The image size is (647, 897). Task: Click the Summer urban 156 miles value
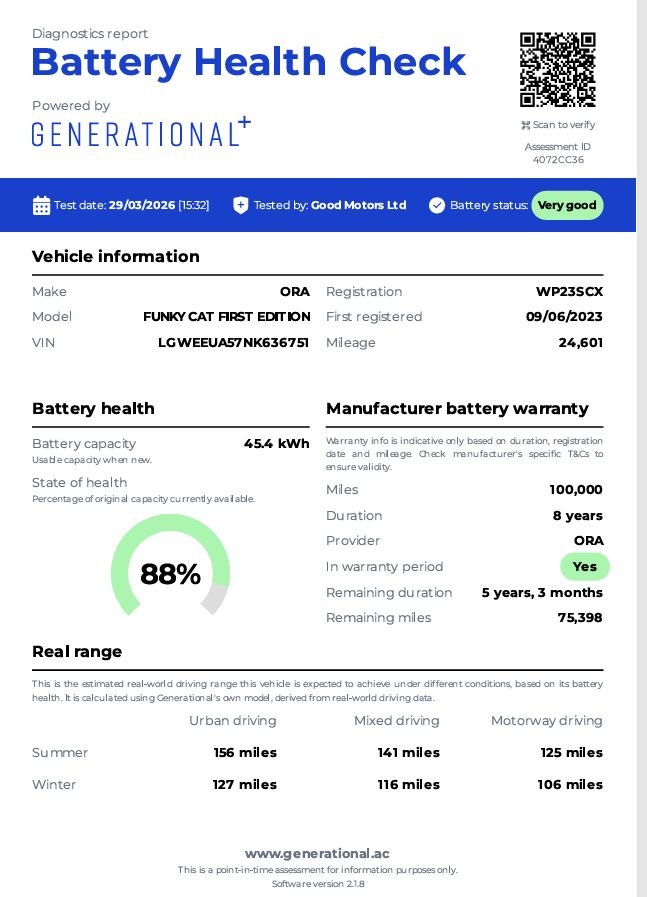245,753
